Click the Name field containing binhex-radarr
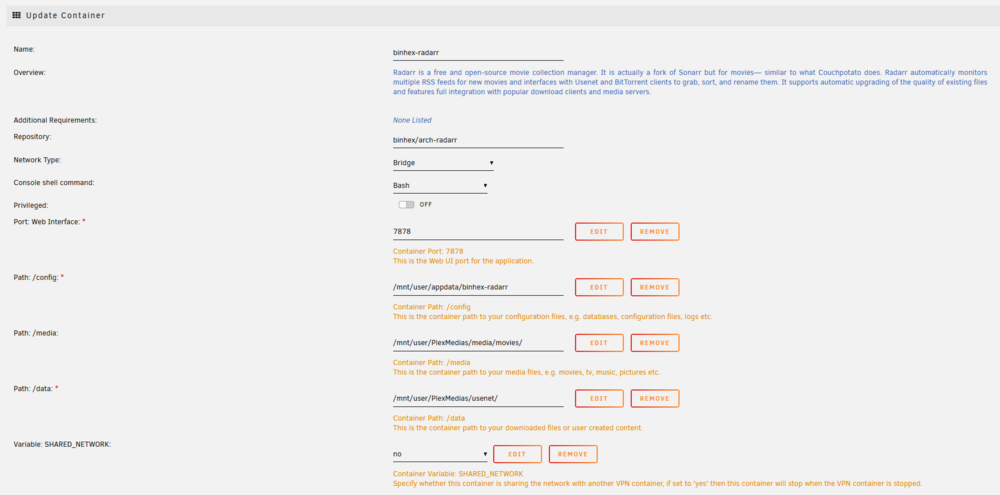1000x495 pixels. pyautogui.click(x=478, y=53)
